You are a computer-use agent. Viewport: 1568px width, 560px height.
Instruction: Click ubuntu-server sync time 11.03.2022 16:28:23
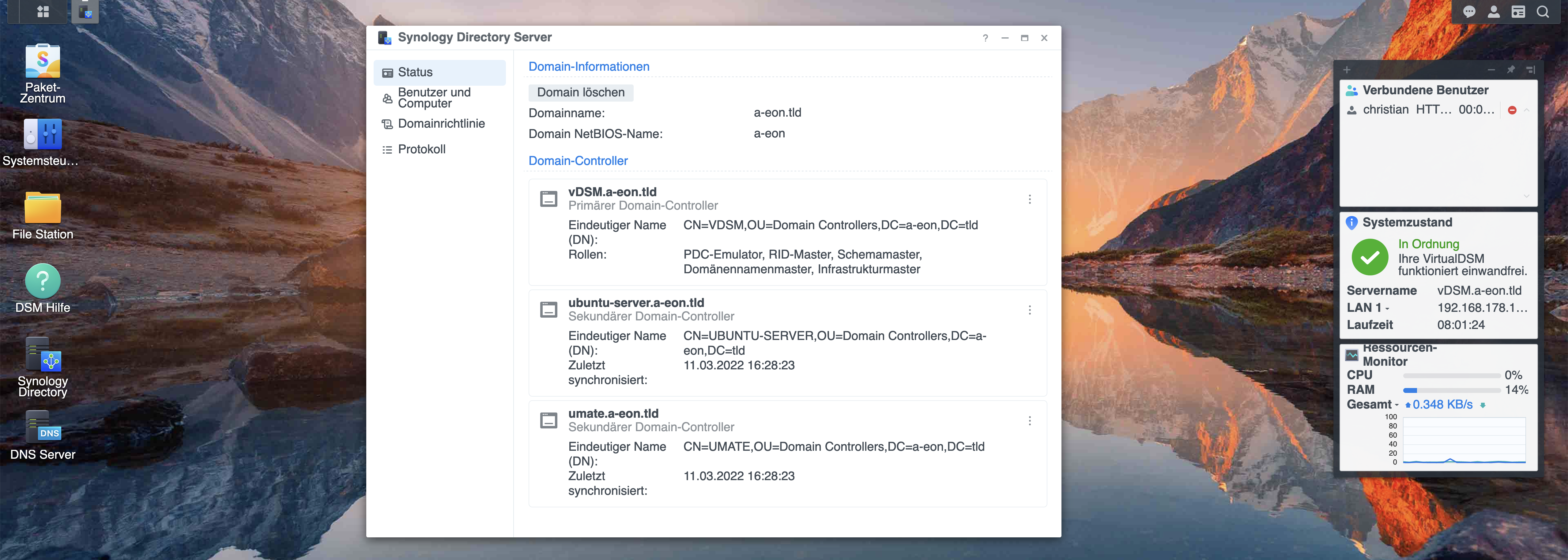pyautogui.click(x=738, y=365)
